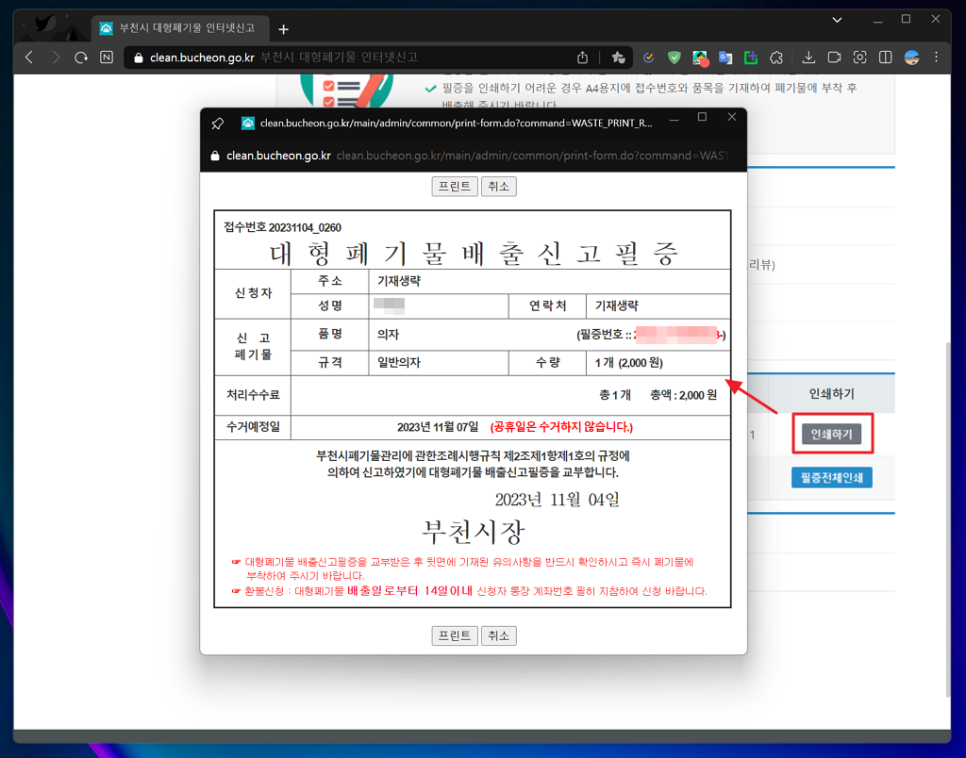This screenshot has width=966, height=758.
Task: Click the red 공휴일은 수거하지 않습니다 notice
Action: pos(561,427)
